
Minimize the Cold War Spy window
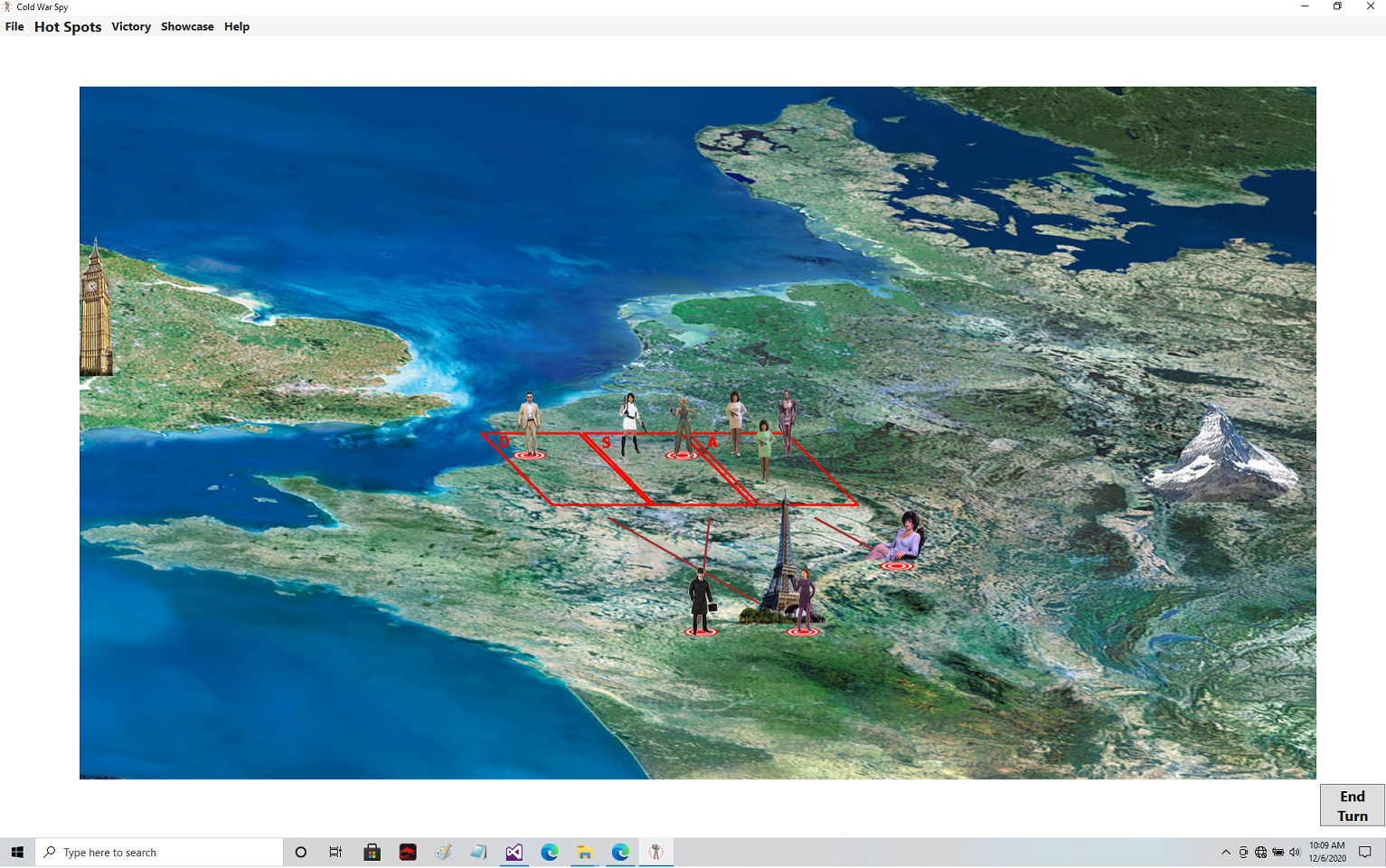1305,6
